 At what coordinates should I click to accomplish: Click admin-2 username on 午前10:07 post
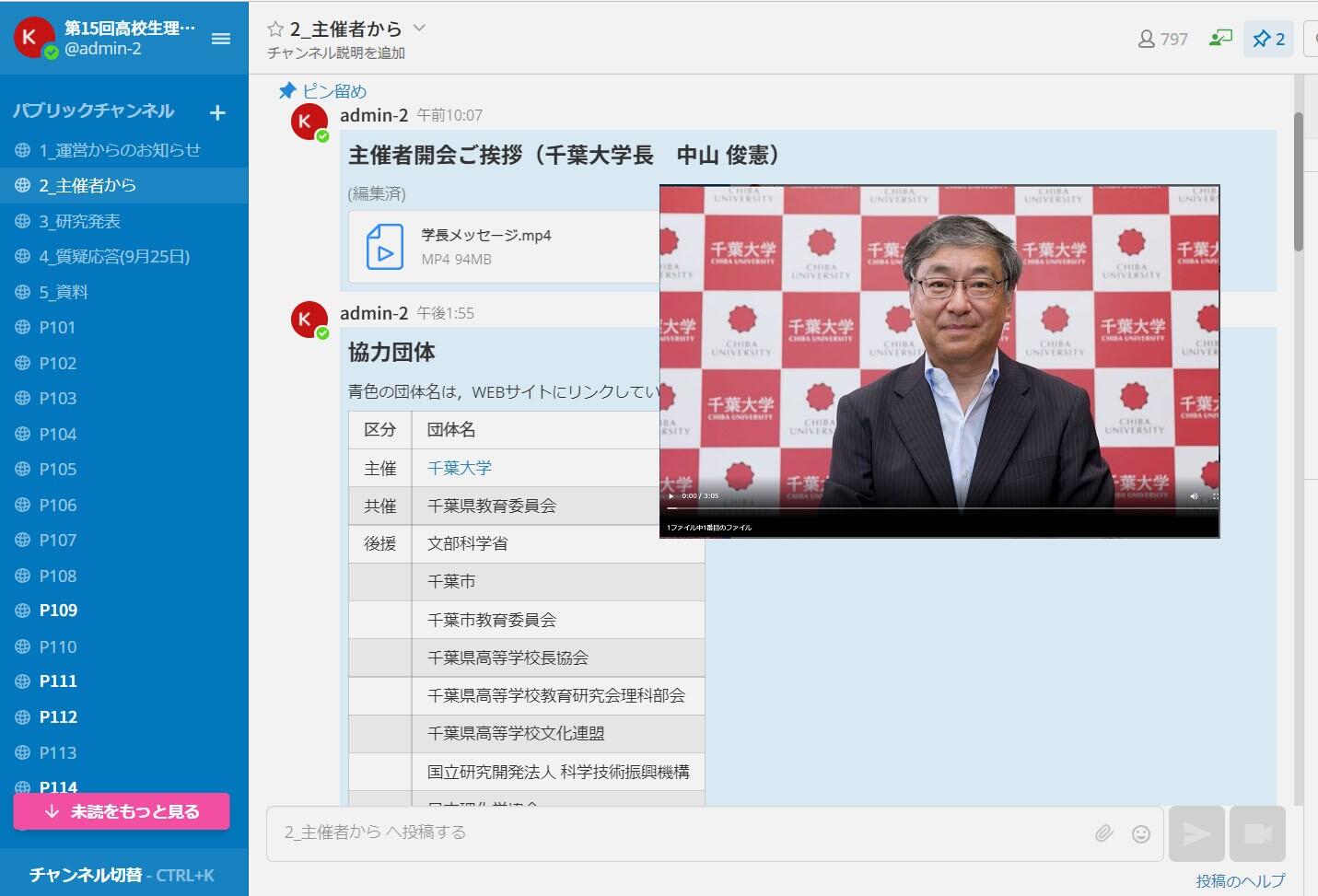[374, 115]
